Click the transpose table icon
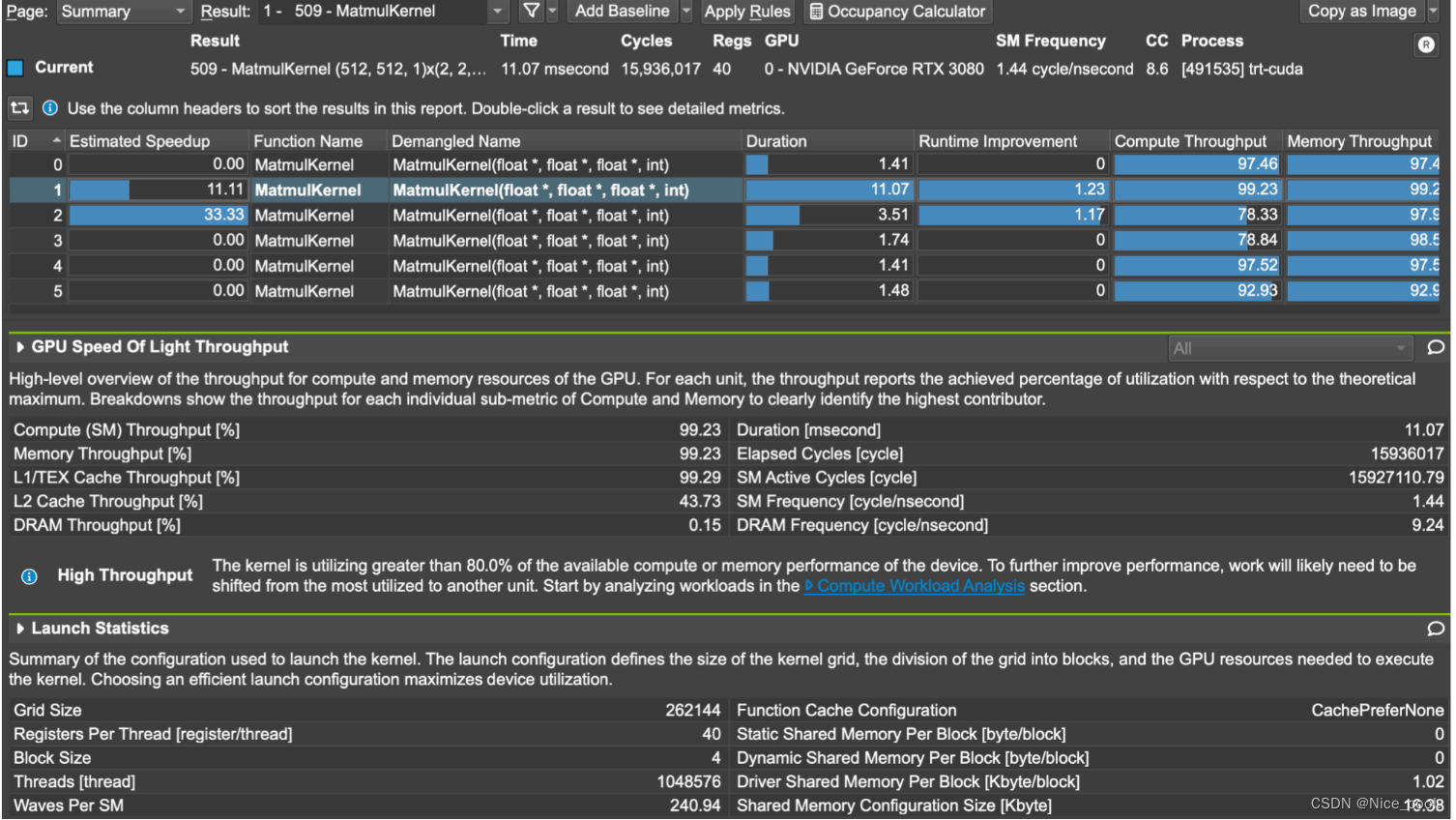Viewport: 1456px width, 820px height. (19, 108)
